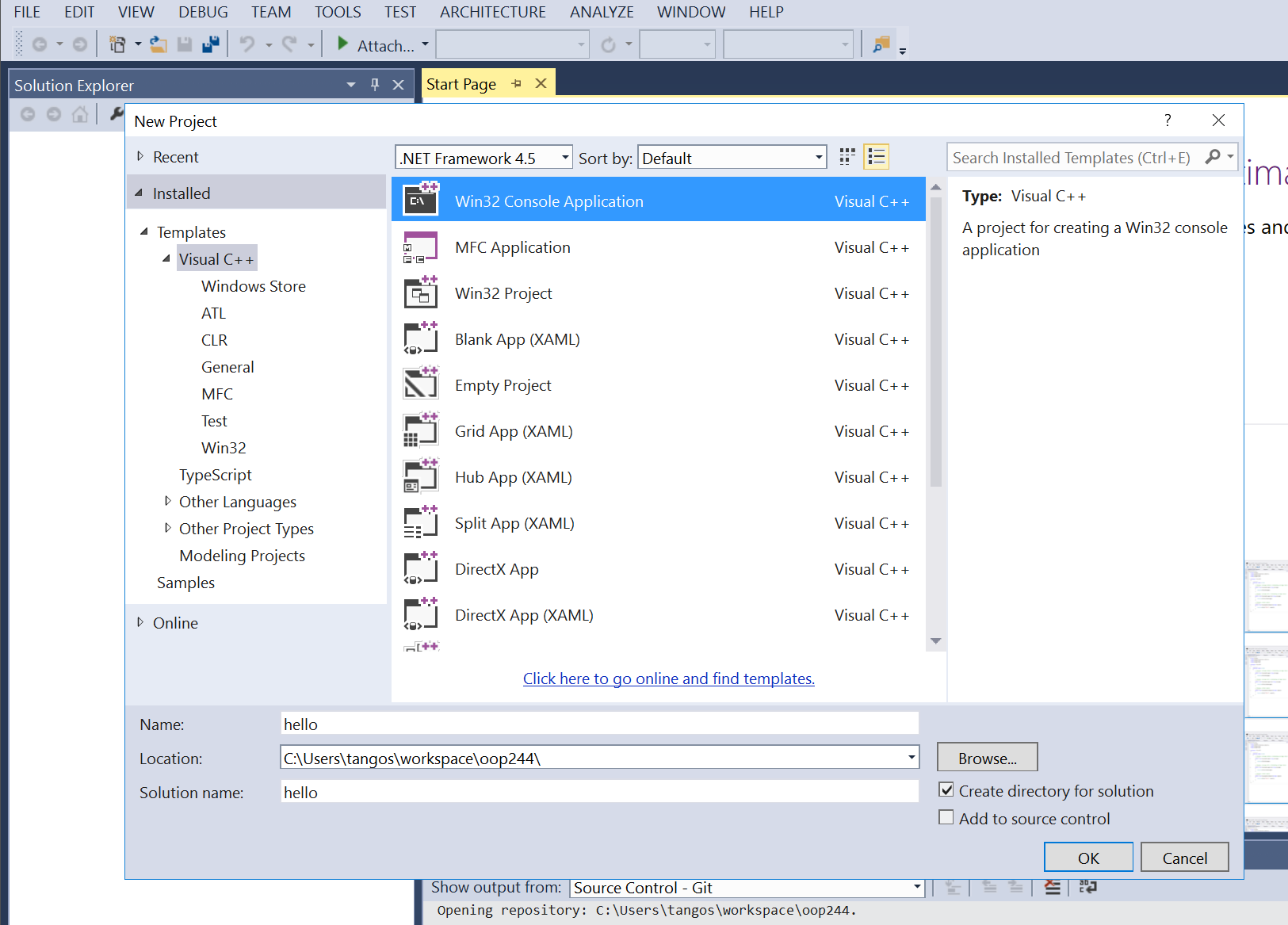The width and height of the screenshot is (1288, 925).
Task: Click the Win32 Console Application icon
Action: (x=421, y=199)
